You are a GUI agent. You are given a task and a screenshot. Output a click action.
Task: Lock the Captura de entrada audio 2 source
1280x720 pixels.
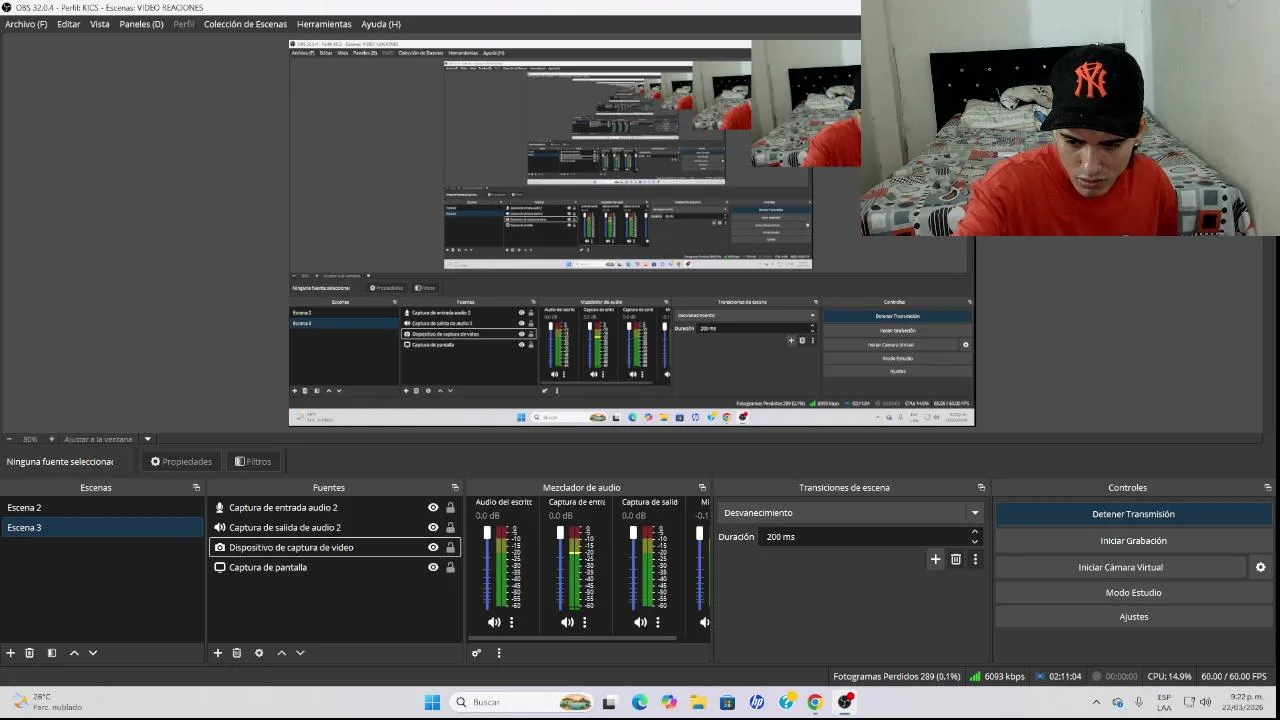pyautogui.click(x=451, y=508)
